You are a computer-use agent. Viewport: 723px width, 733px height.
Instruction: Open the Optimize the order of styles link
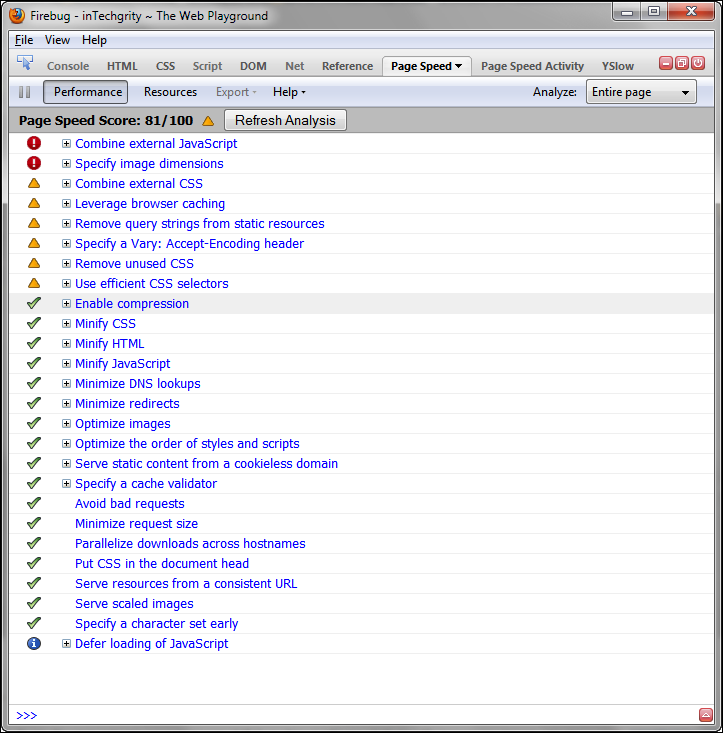187,444
